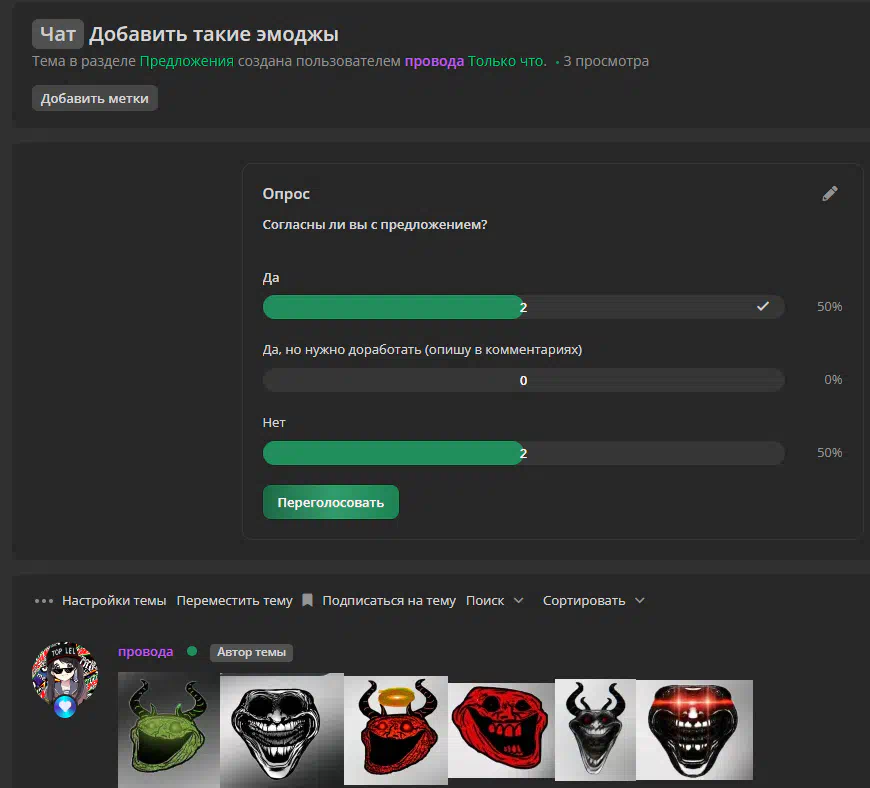The image size is (870, 788).
Task: Click the checkmark on the Да poll bar
Action: [x=763, y=306]
